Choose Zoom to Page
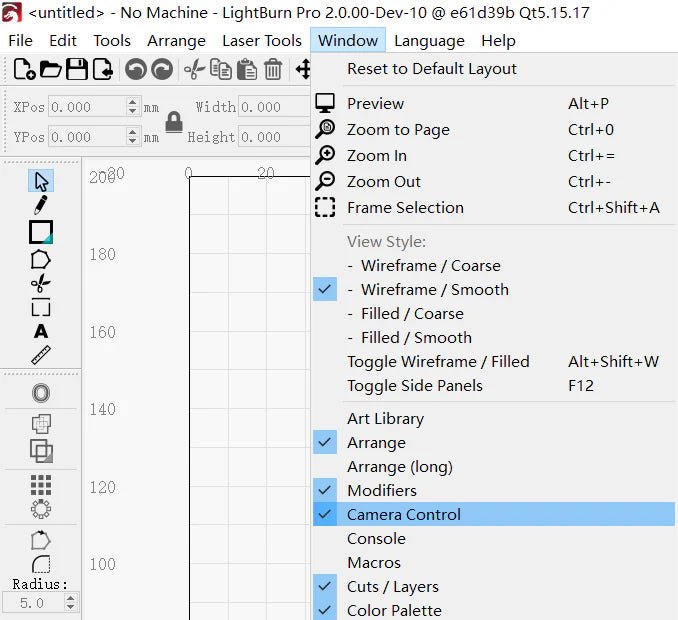Screen dimensions: 678x620 pyautogui.click(x=398, y=129)
